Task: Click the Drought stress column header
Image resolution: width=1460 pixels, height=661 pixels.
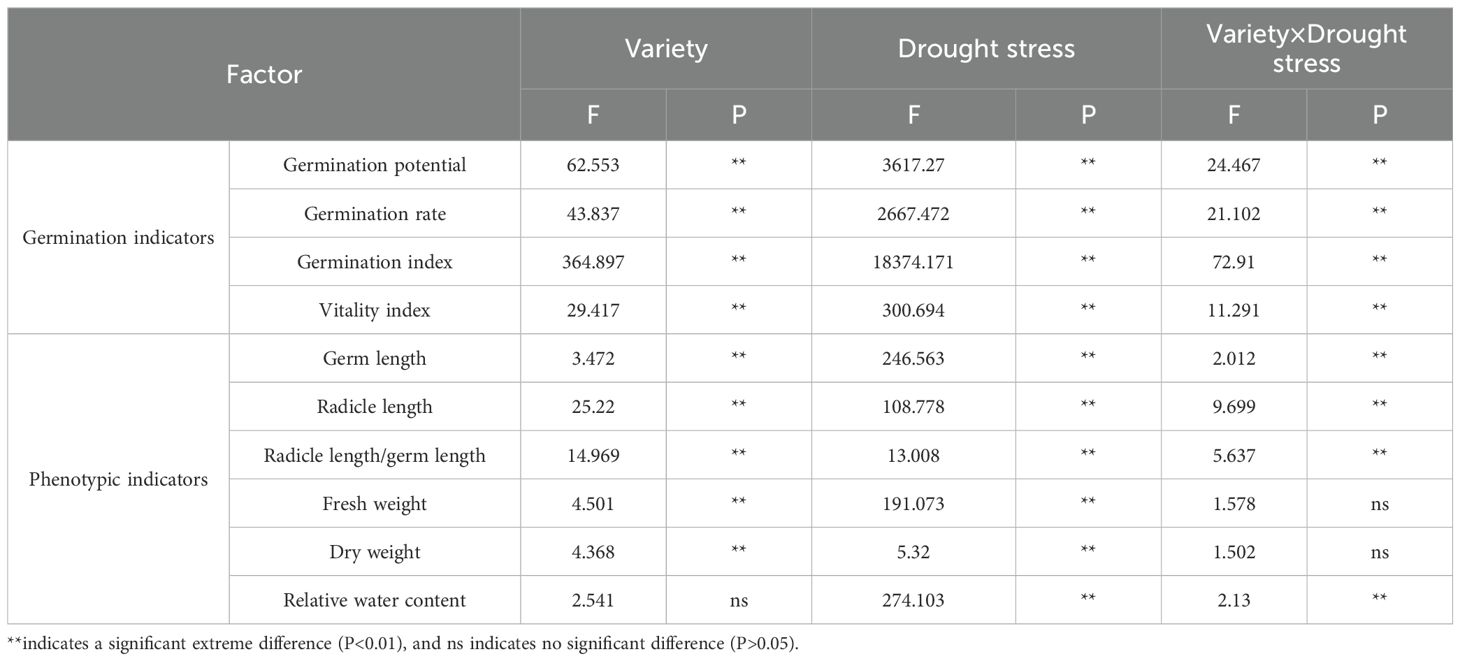Action: [985, 48]
